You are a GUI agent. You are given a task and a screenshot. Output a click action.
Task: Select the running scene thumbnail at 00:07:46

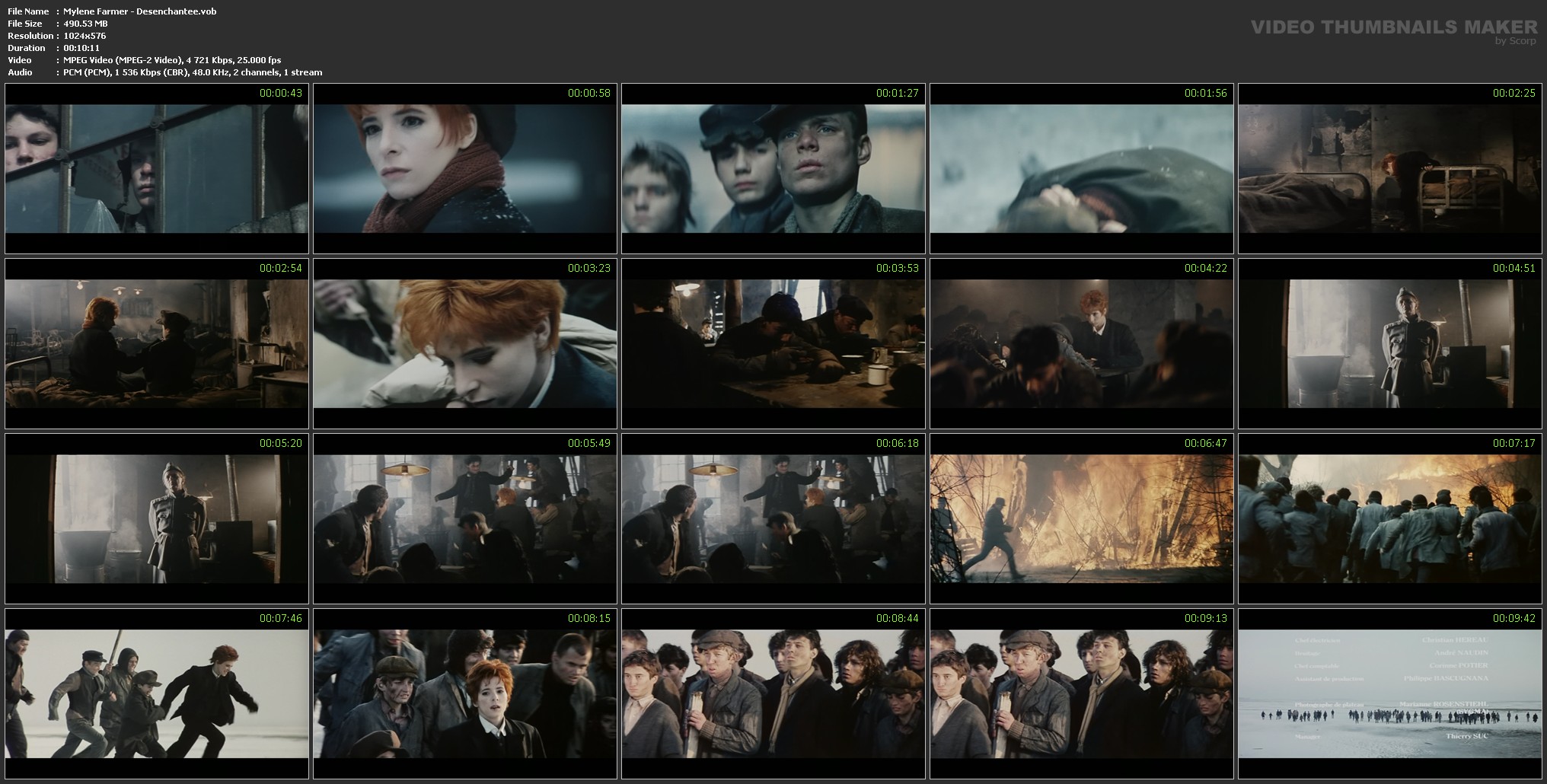tap(157, 693)
